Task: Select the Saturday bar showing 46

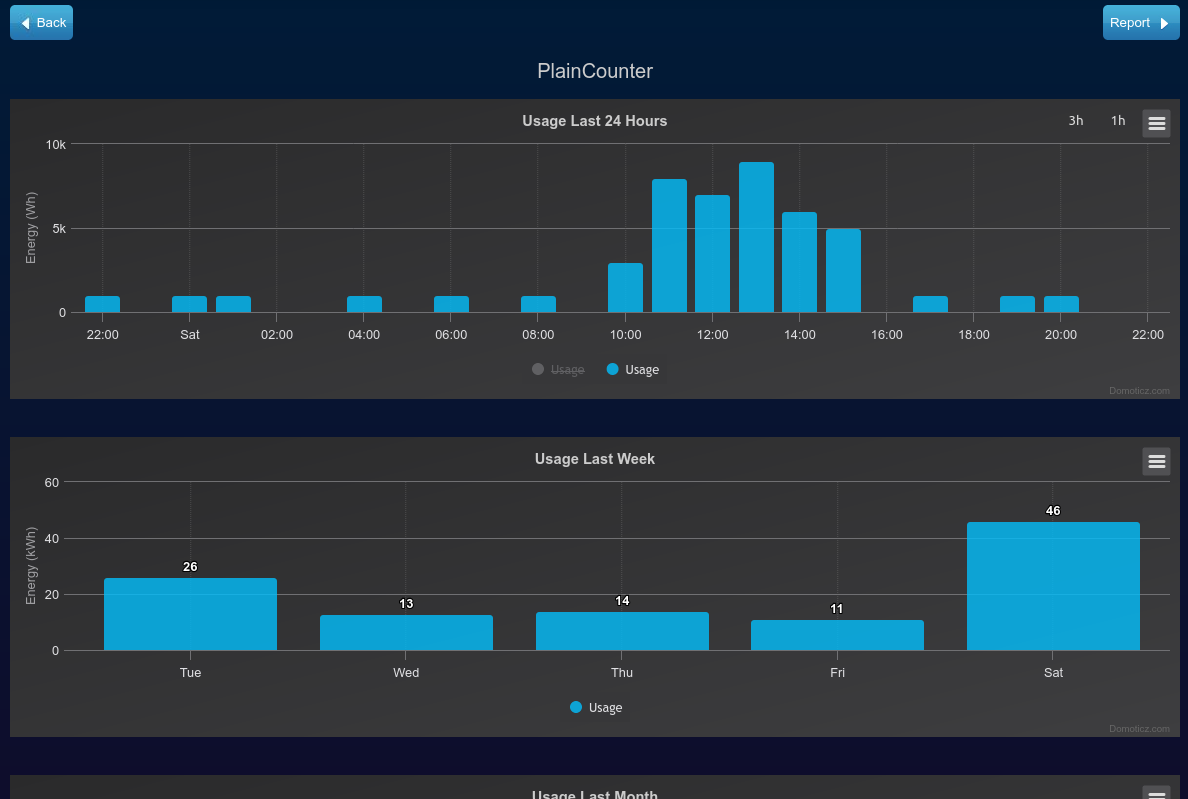Action: (x=1053, y=586)
